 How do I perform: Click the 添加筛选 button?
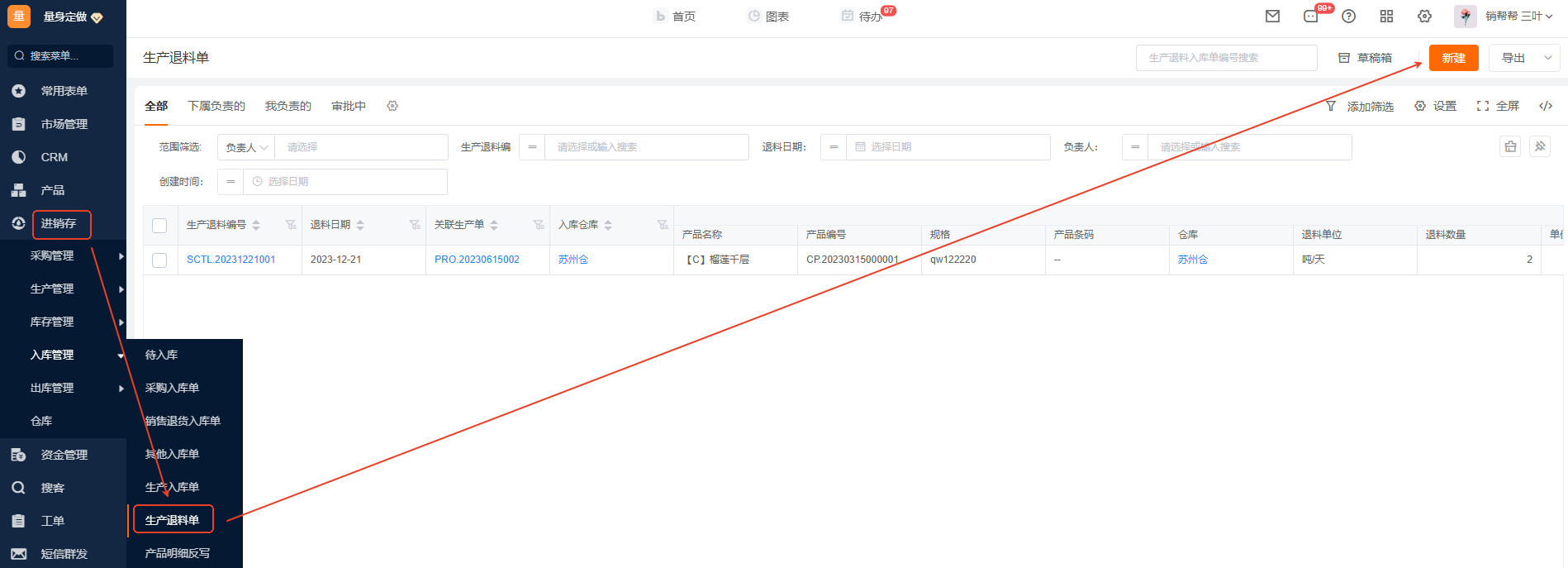[1359, 106]
